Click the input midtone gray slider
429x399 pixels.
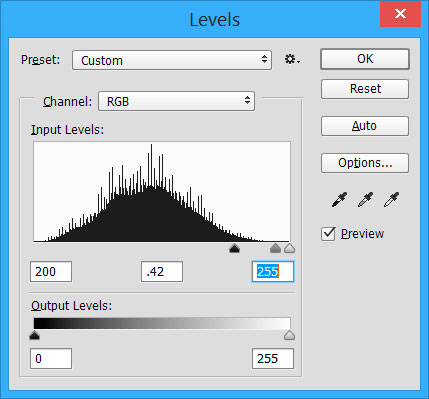275,248
